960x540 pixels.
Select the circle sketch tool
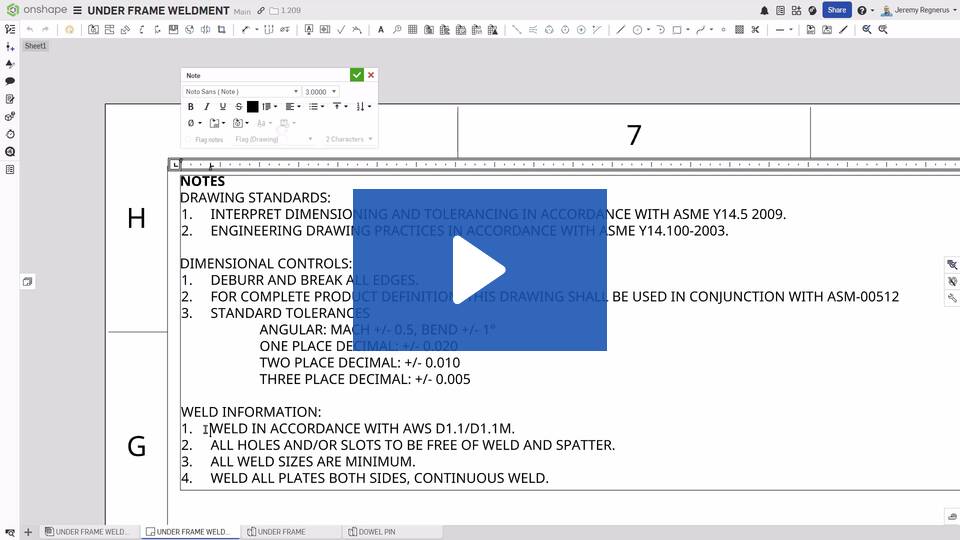(637, 29)
